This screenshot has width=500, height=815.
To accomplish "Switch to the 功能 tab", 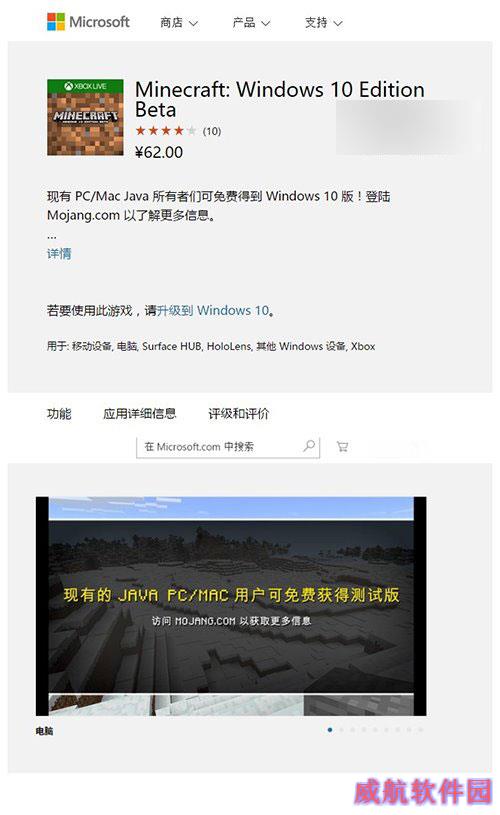I will point(59,414).
